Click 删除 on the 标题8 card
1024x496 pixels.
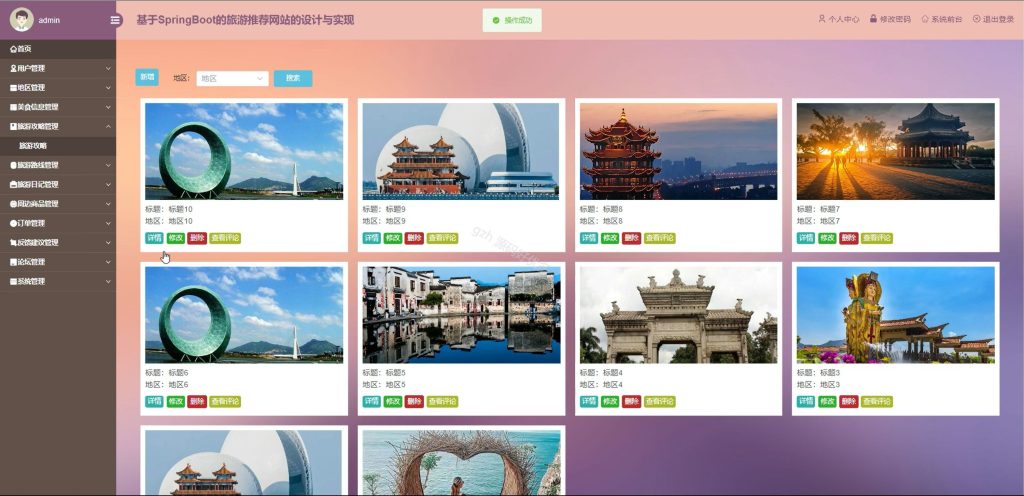click(632, 238)
